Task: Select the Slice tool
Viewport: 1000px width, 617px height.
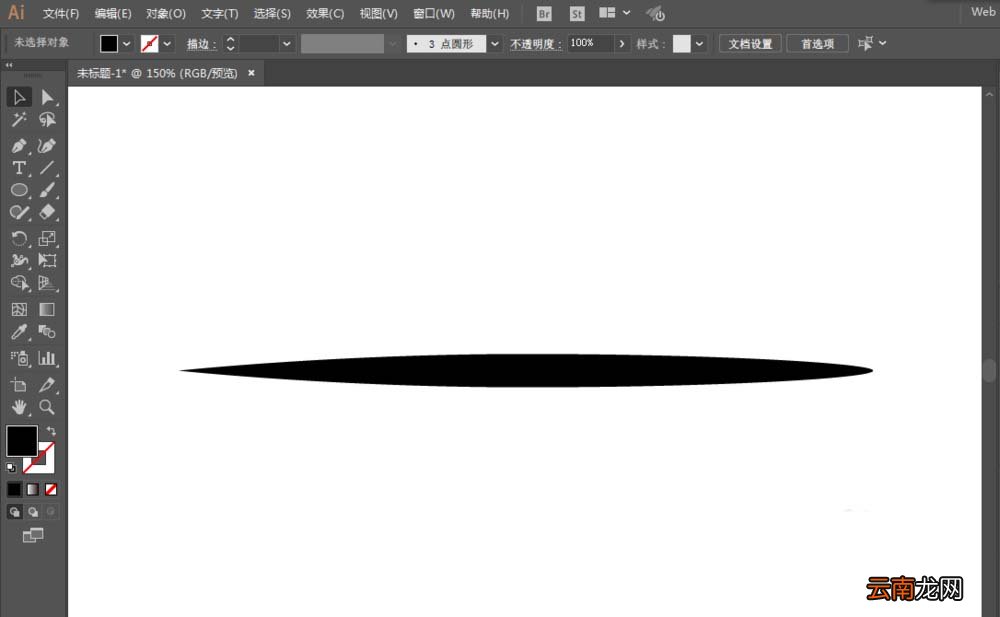Action: pos(47,385)
